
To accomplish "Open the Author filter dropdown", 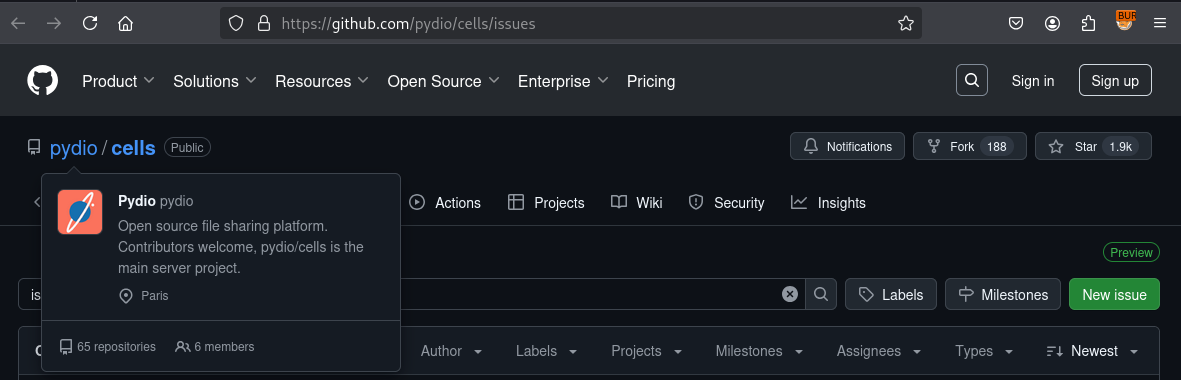I will pyautogui.click(x=451, y=351).
